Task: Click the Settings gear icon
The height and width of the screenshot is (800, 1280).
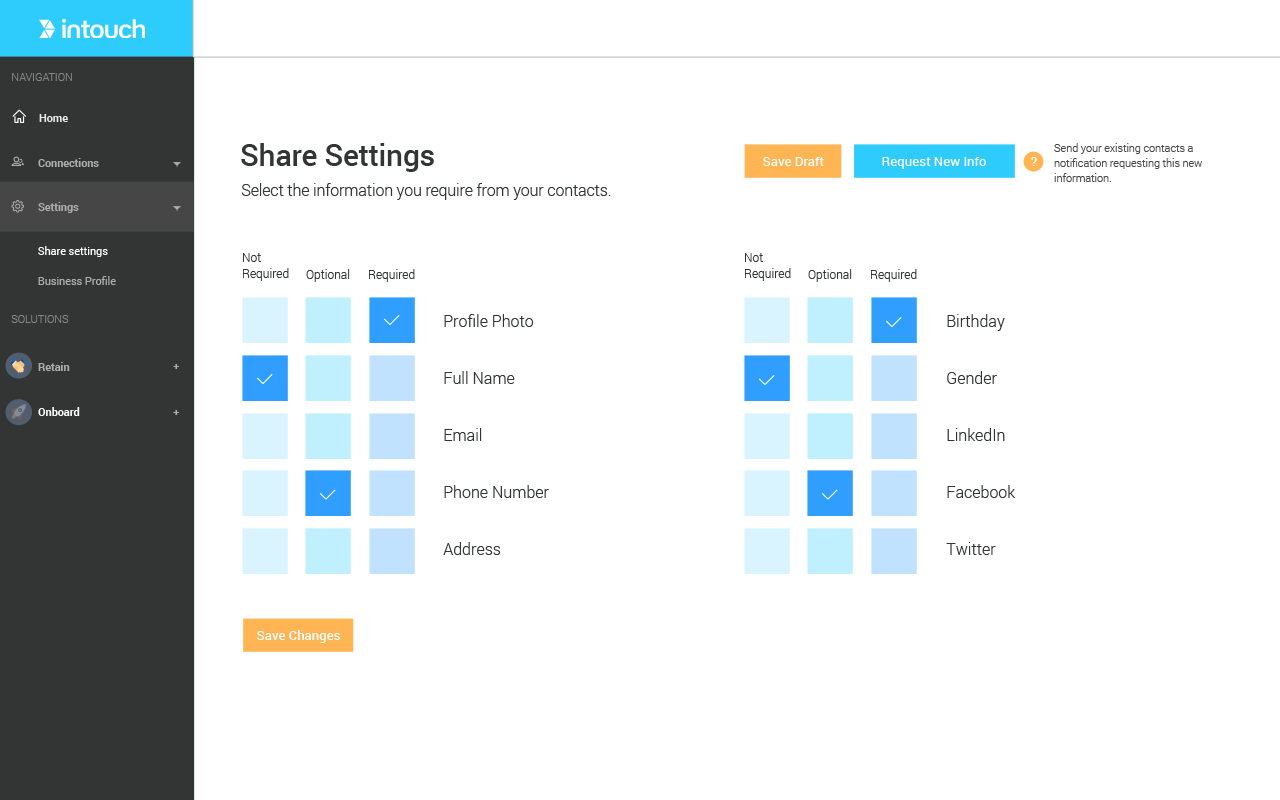Action: pos(18,207)
